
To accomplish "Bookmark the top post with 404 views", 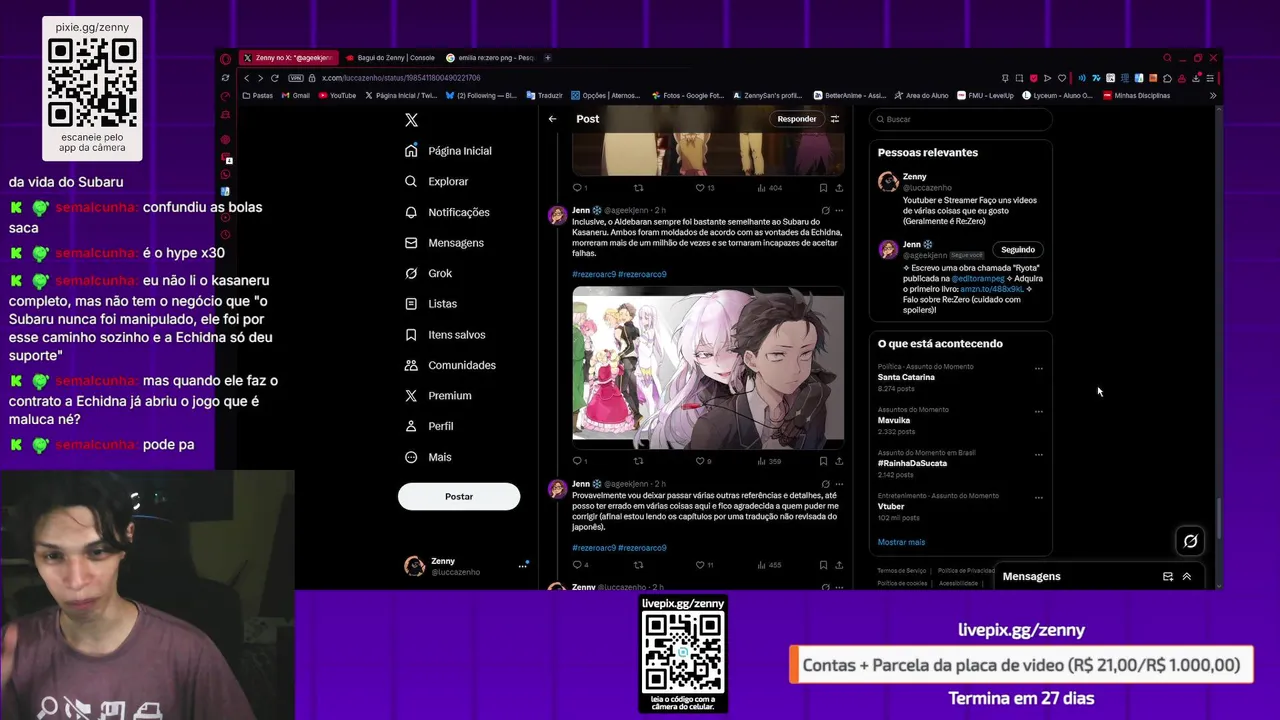I will [x=823, y=188].
